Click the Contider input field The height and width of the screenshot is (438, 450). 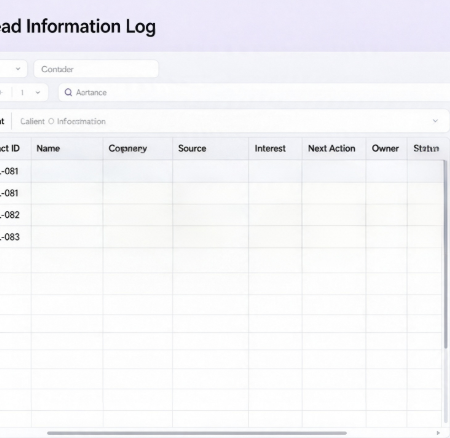point(96,69)
